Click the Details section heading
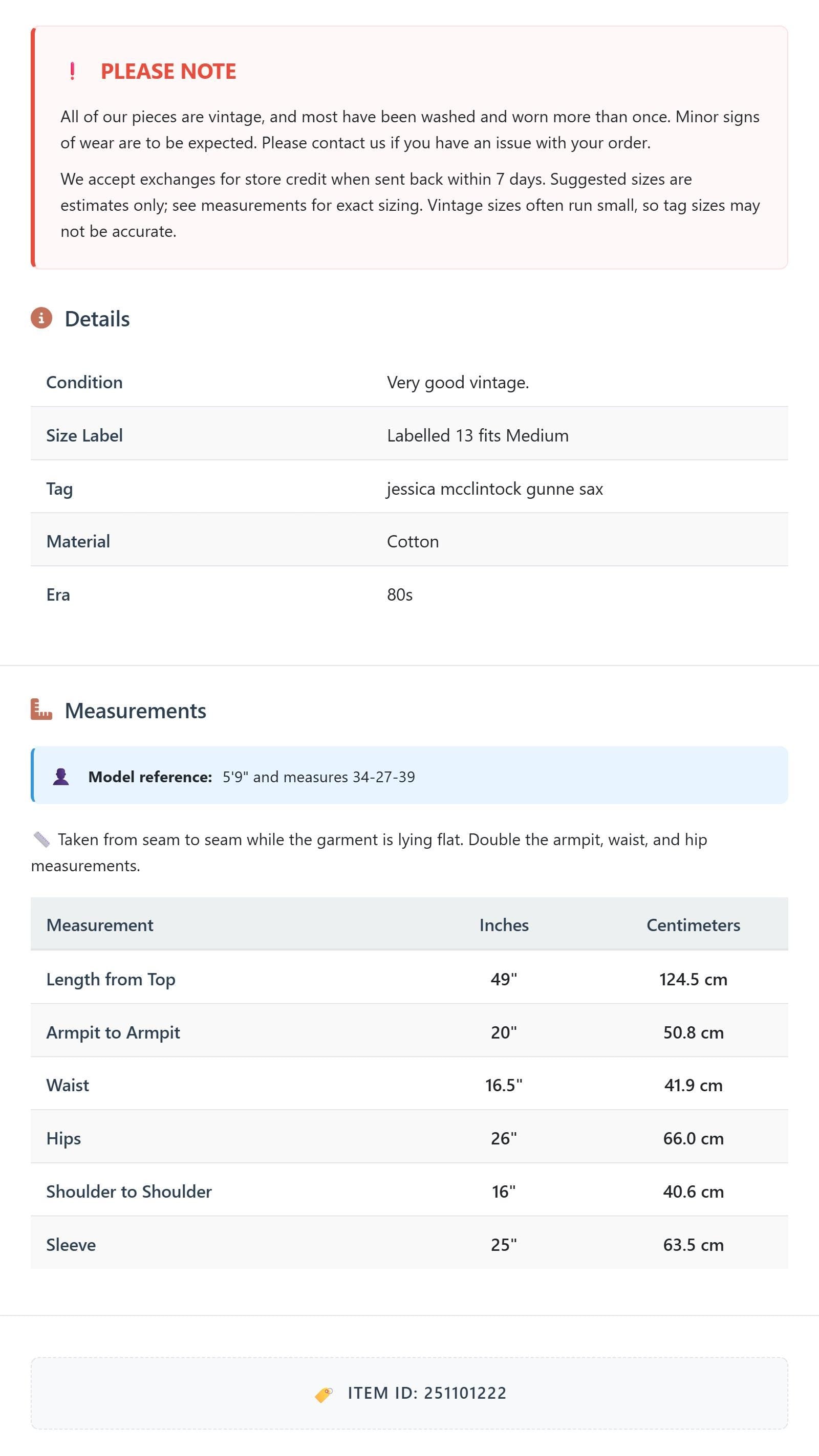819x1456 pixels. coord(97,319)
